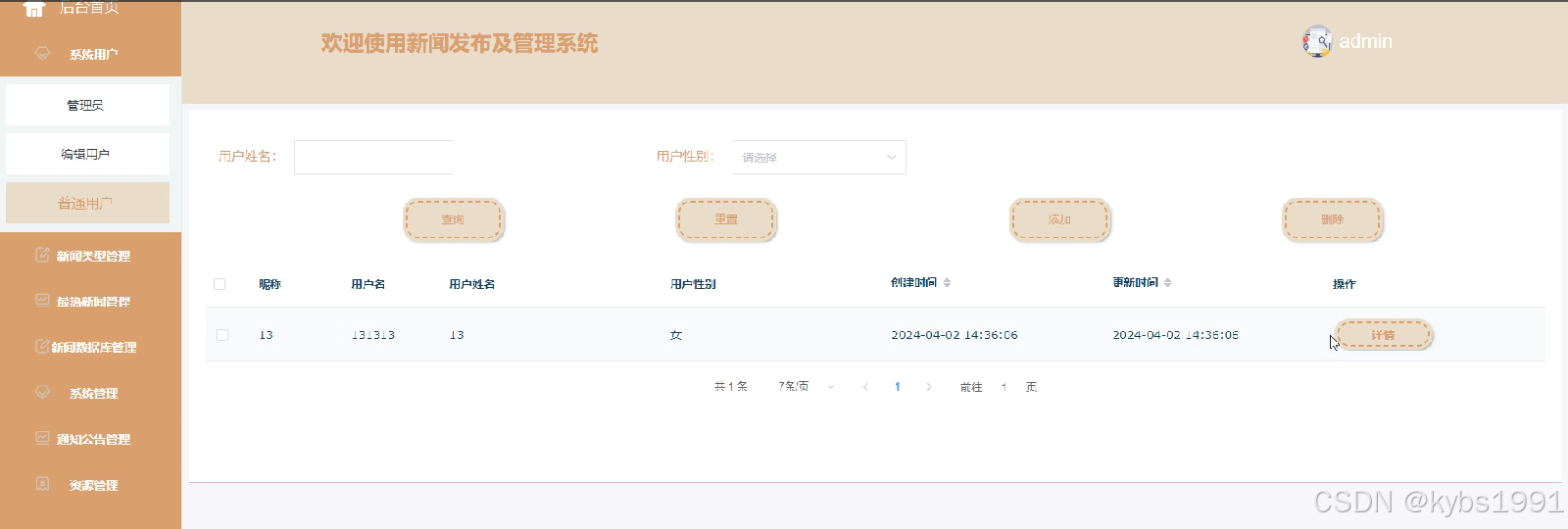The height and width of the screenshot is (529, 1568).
Task: Select the 普通用户 submenu item
Action: [x=87, y=203]
